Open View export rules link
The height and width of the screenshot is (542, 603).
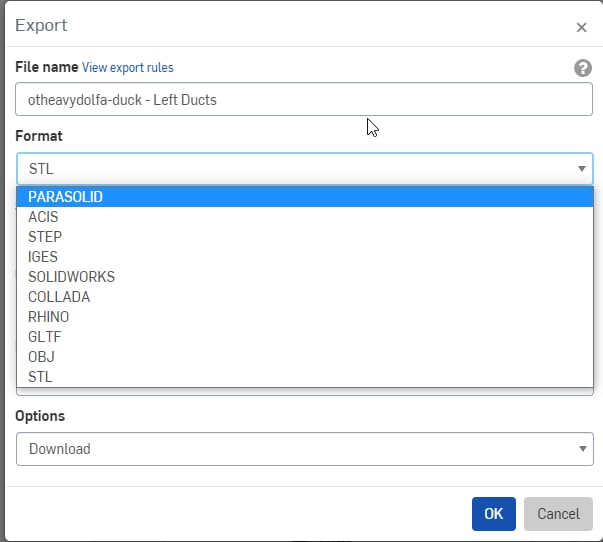128,67
